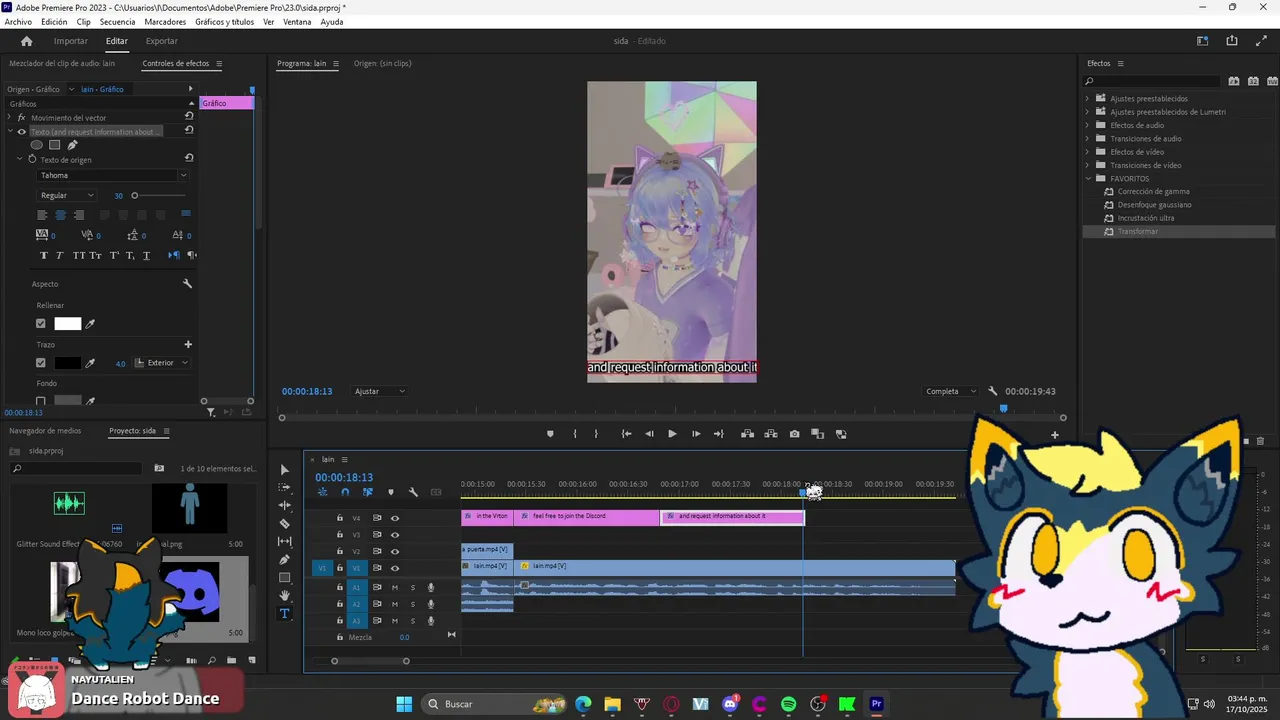Collapse the FAVORITOS folder
The width and height of the screenshot is (1280, 720).
click(1087, 178)
